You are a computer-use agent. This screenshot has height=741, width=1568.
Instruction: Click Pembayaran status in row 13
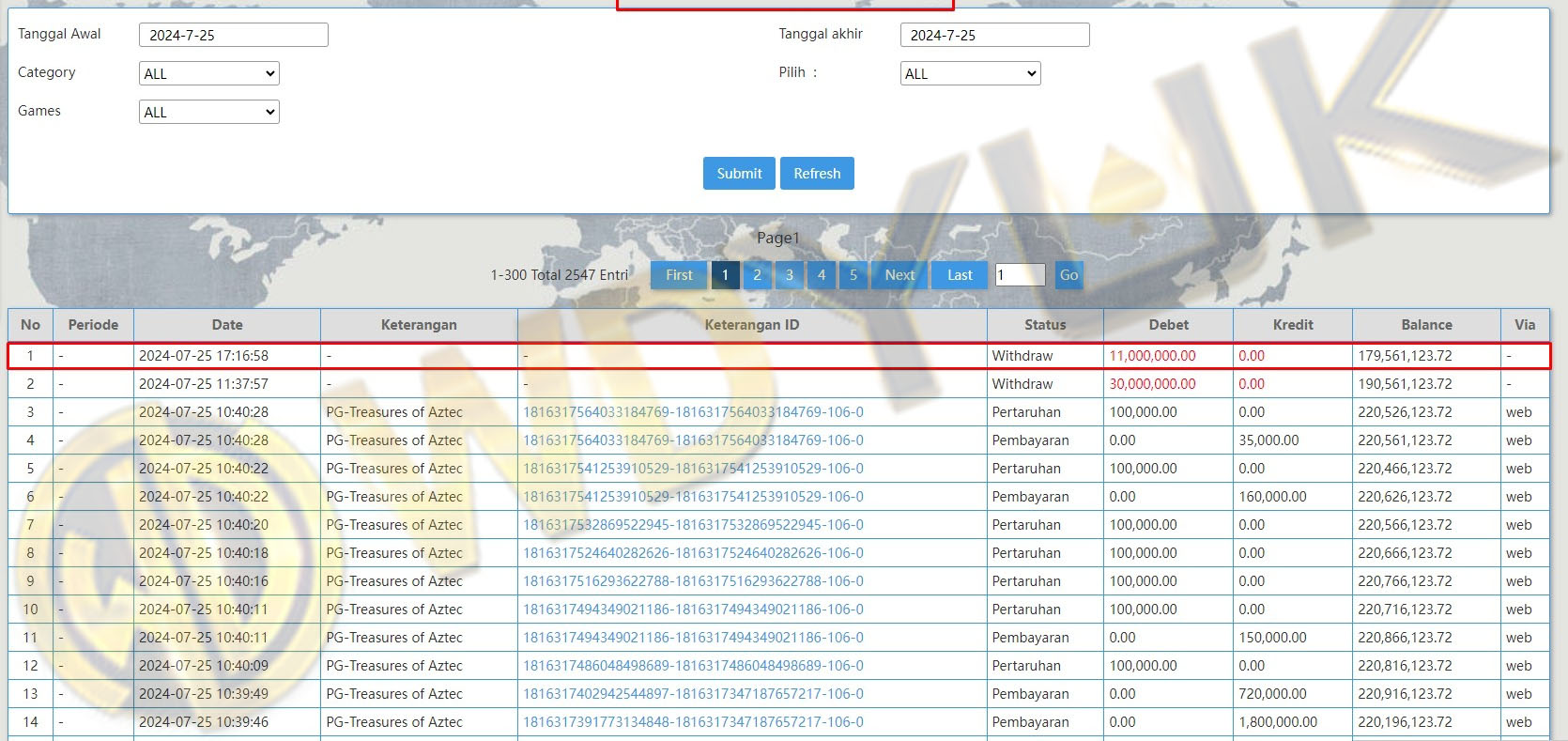pyautogui.click(x=1030, y=694)
